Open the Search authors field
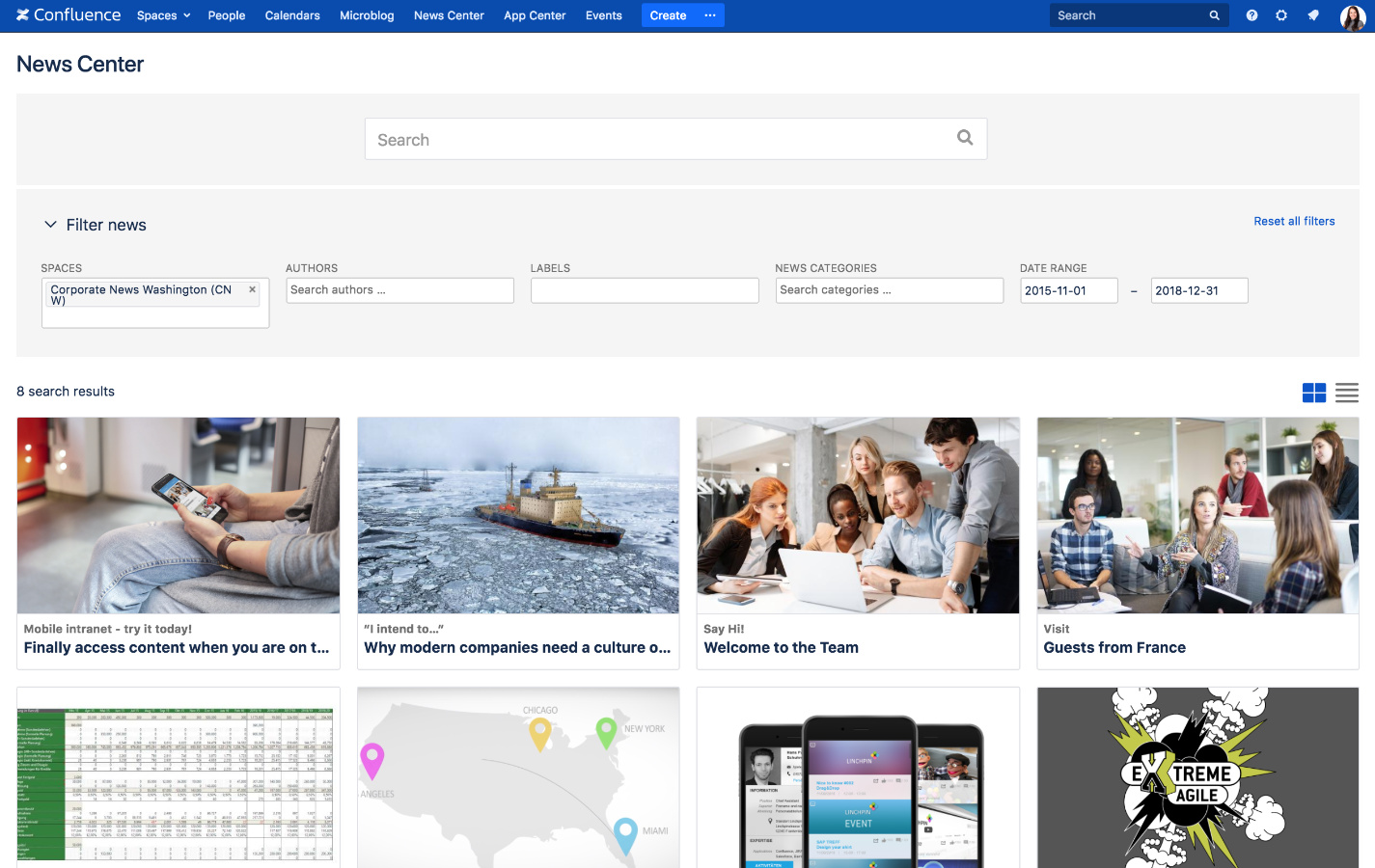This screenshot has width=1375, height=868. click(399, 290)
